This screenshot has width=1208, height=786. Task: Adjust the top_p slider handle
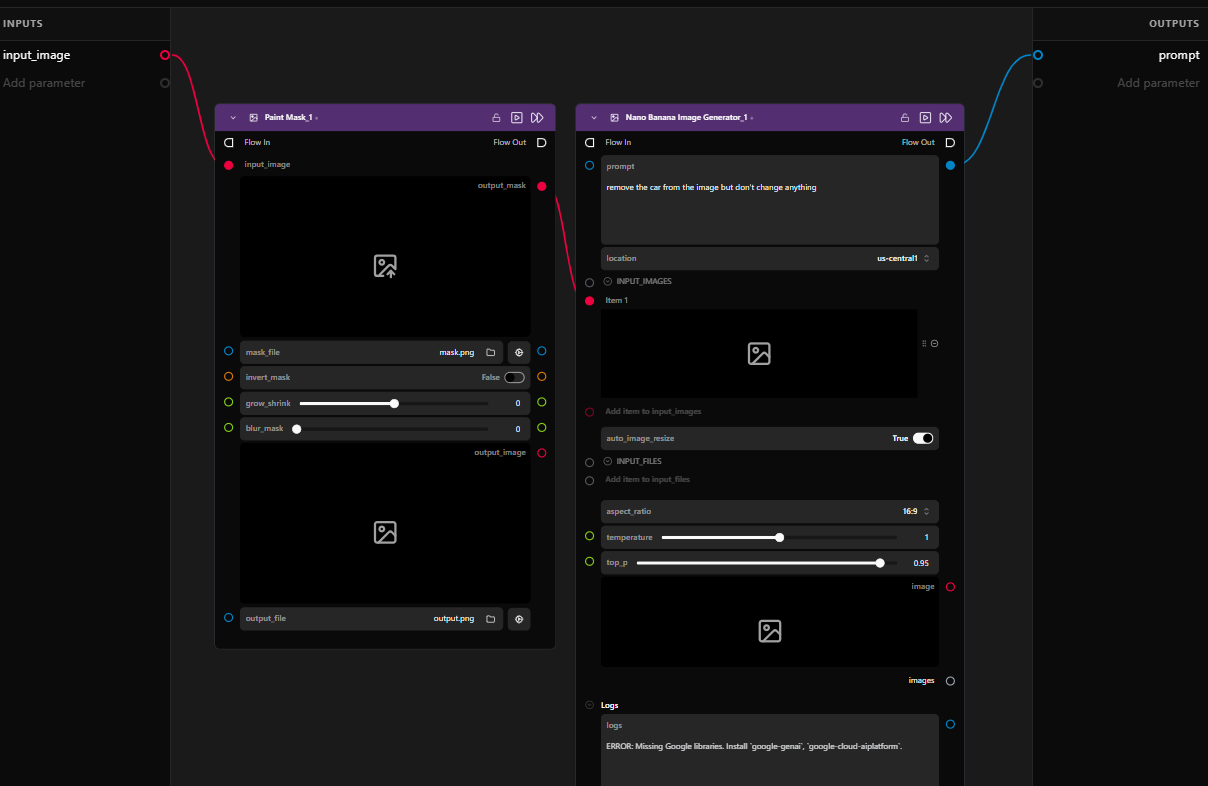[880, 563]
